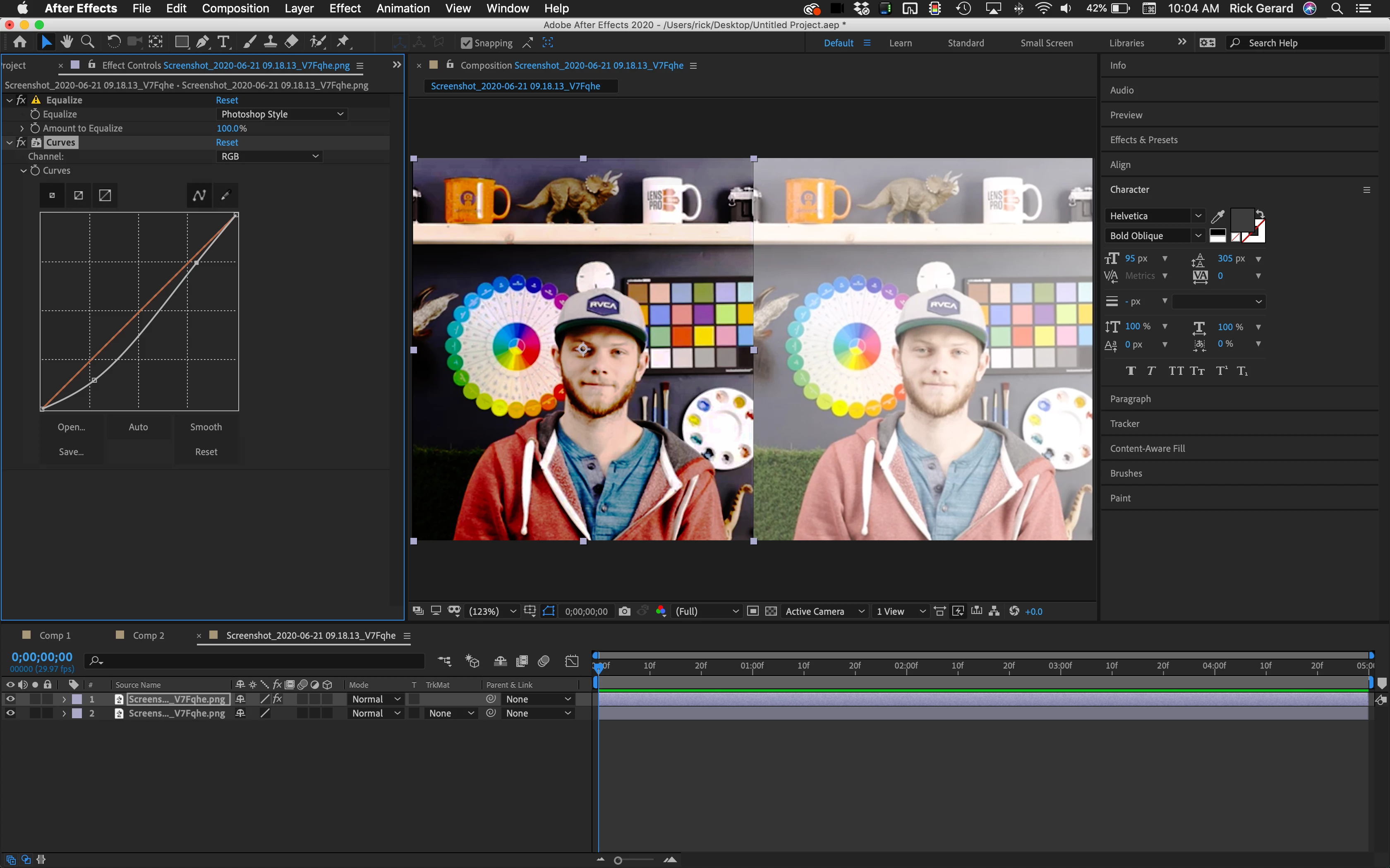Click the Auto button under curves
This screenshot has height=868, width=1390.
tap(138, 427)
